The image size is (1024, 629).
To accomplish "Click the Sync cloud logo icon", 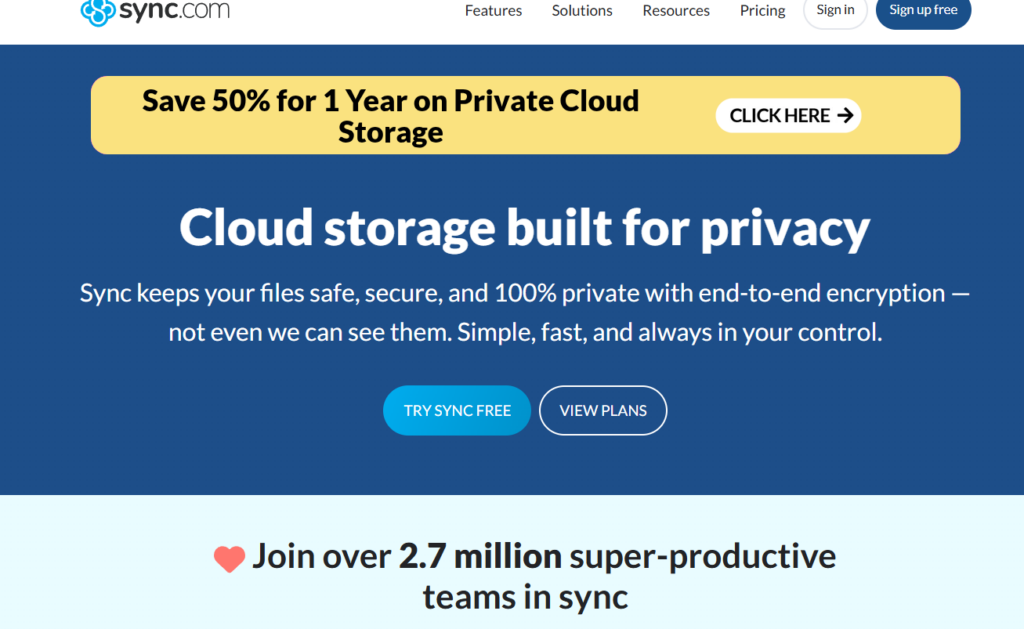I will 98,11.
